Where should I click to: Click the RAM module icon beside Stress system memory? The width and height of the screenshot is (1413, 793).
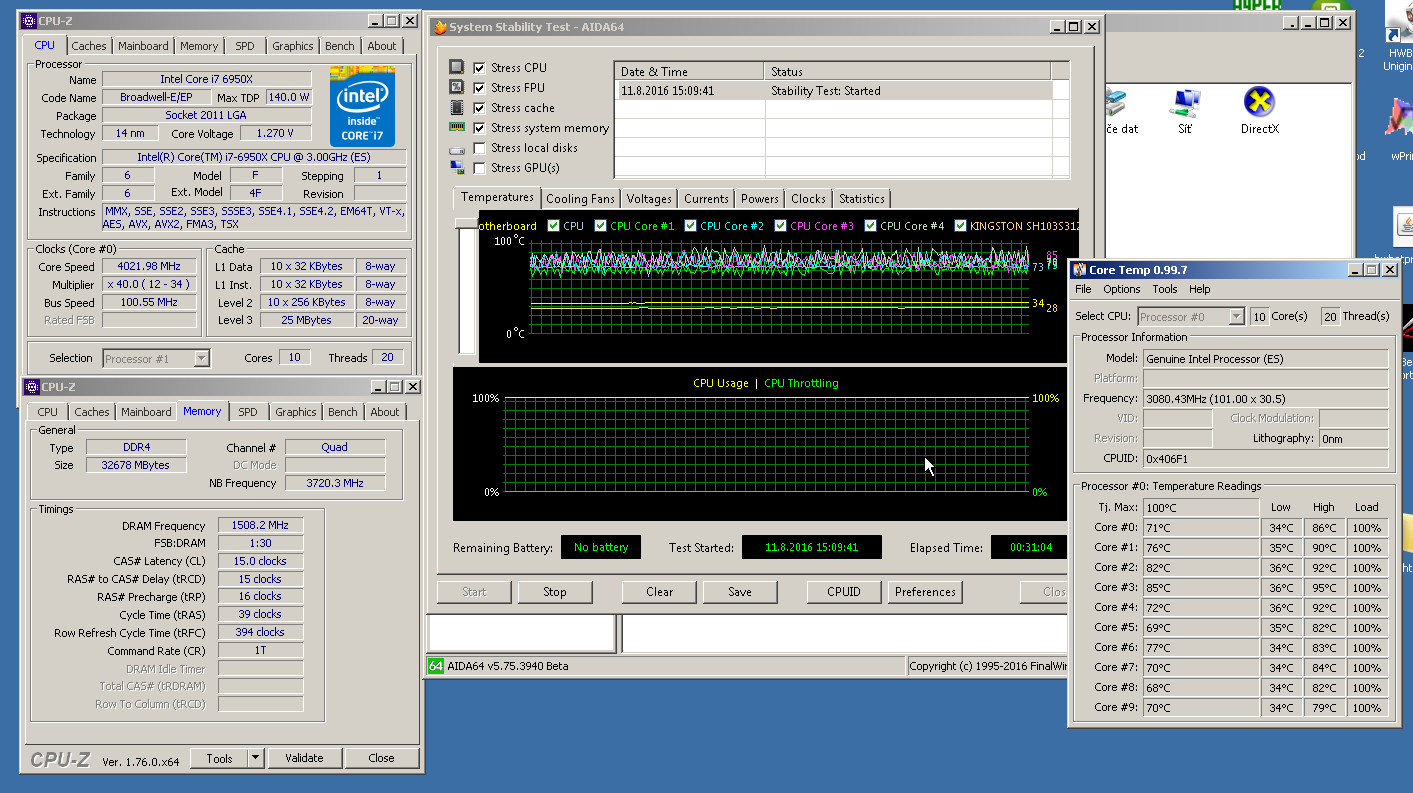coord(457,127)
